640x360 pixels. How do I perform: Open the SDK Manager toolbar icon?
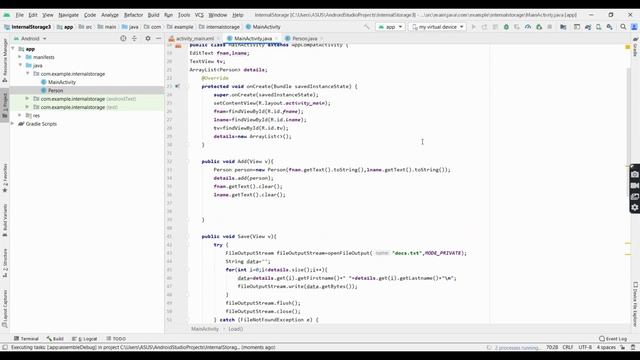tap(609, 27)
